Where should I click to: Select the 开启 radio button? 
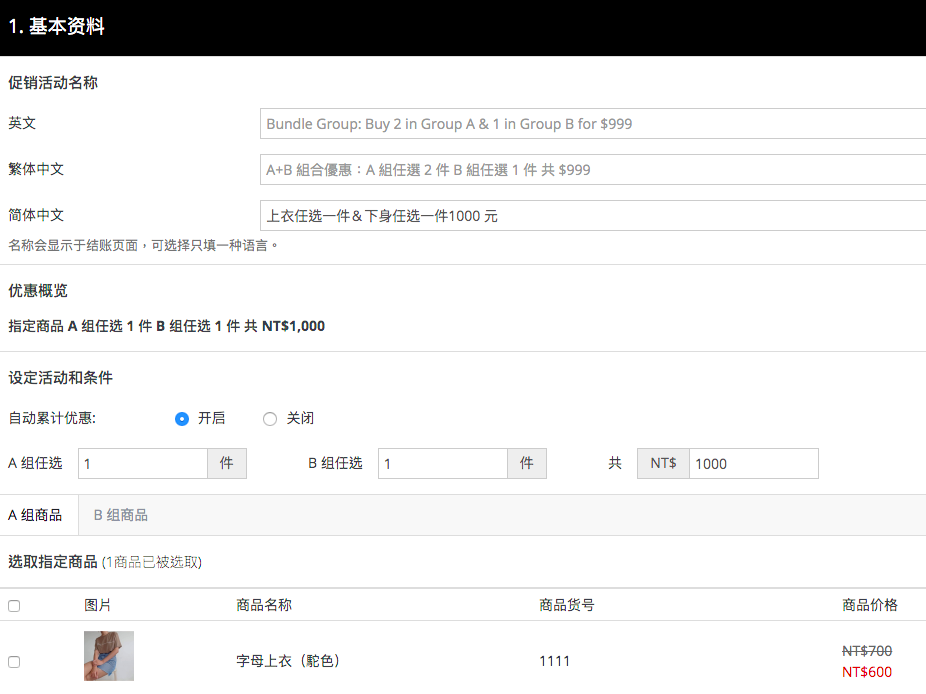point(182,419)
